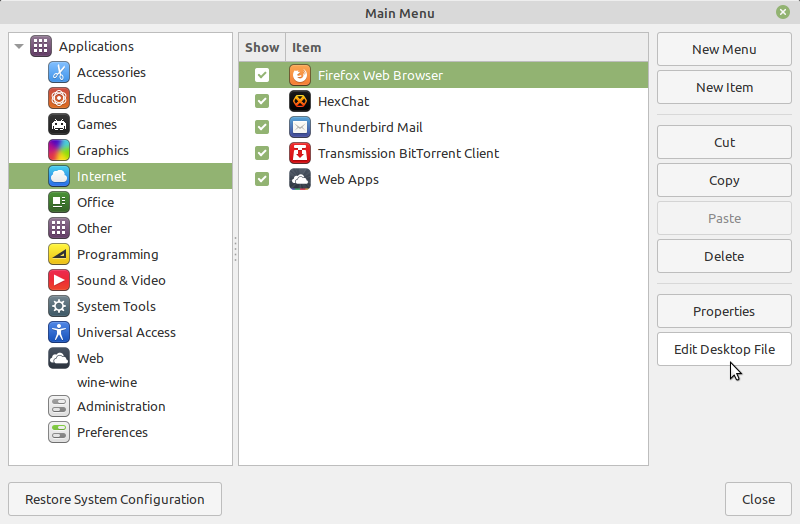Click the Web Apps item icon
The image size is (800, 524).
tap(300, 180)
